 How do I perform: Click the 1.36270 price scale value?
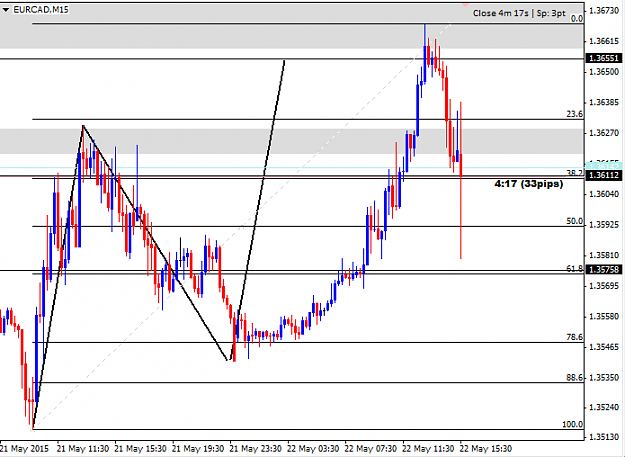tap(604, 133)
